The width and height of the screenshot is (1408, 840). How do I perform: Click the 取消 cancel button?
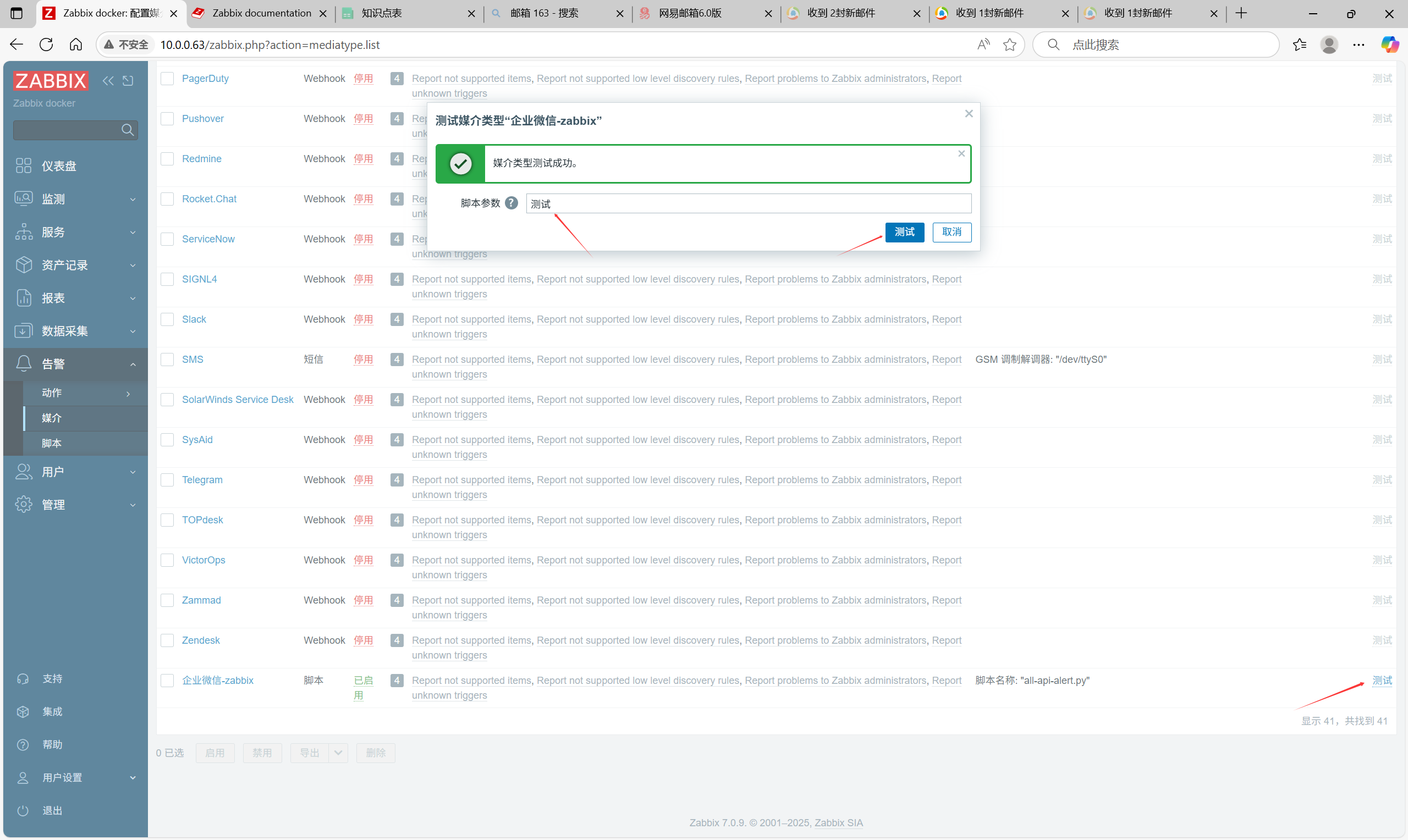(951, 232)
